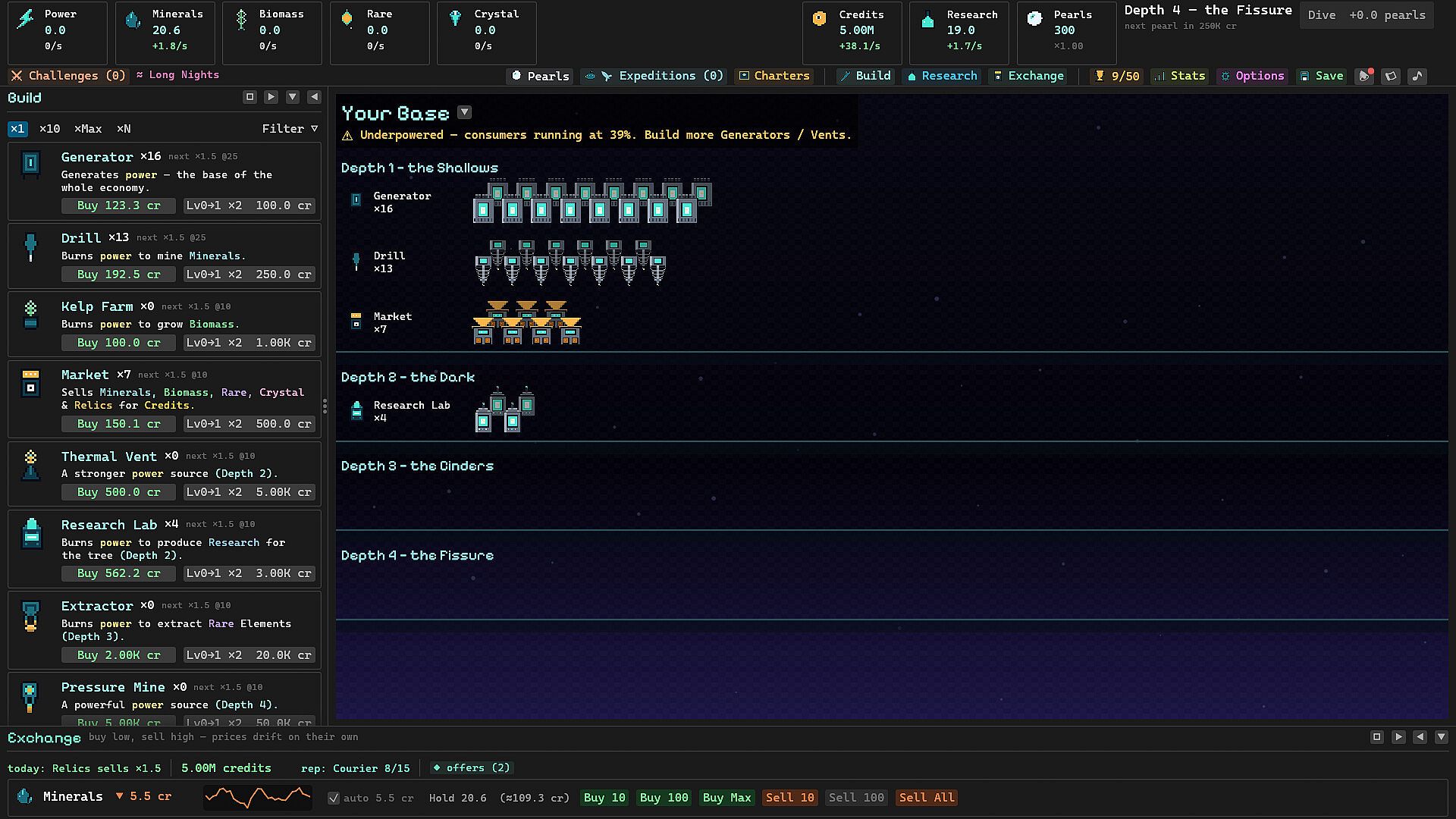Click the Generator icon in Build list
The image size is (1456, 819).
(30, 164)
